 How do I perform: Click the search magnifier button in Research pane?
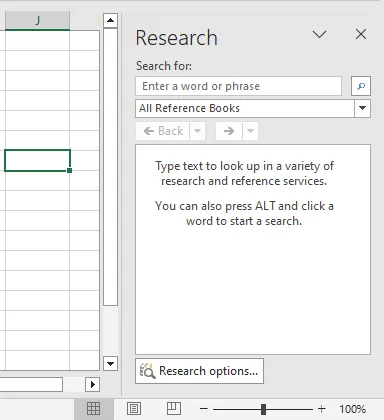pyautogui.click(x=361, y=86)
